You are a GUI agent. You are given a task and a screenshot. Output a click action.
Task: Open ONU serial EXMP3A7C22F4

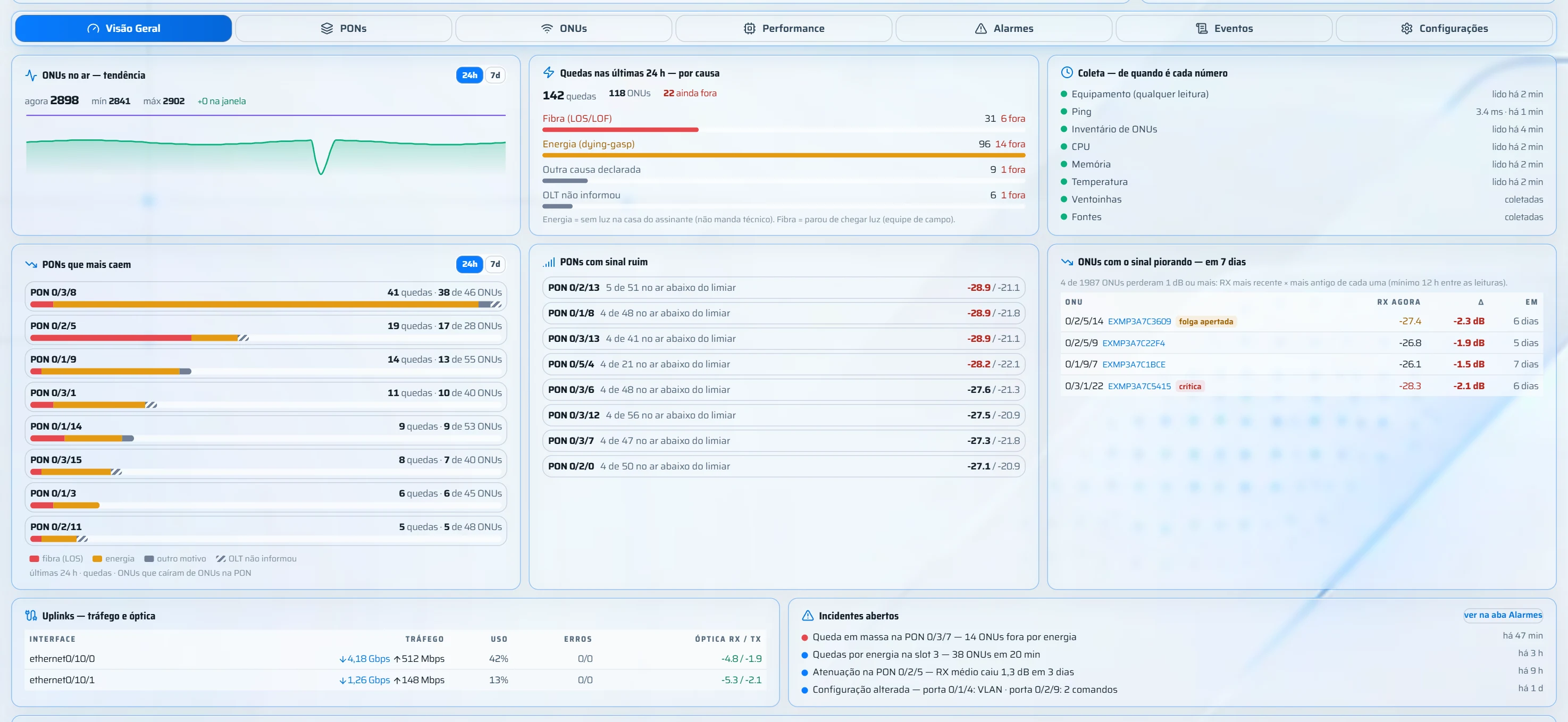(1134, 343)
